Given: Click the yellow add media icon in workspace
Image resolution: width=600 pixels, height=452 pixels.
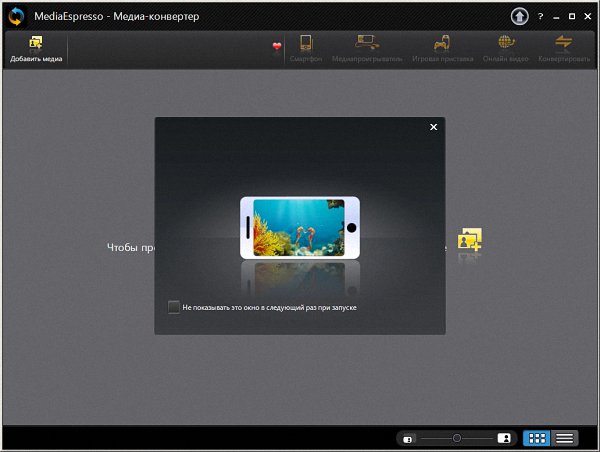Looking at the screenshot, I should tap(469, 240).
